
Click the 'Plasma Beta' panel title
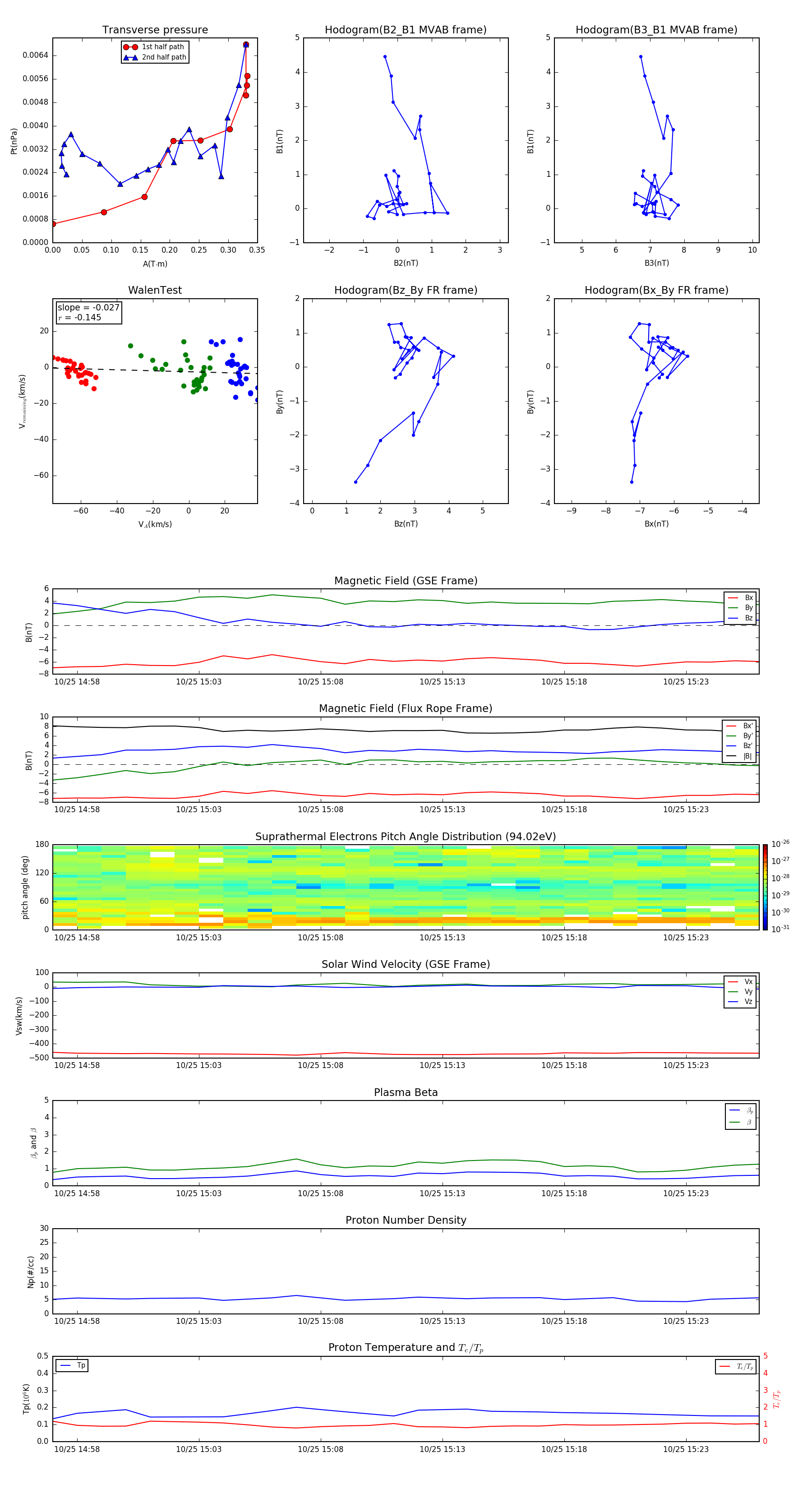point(406,1093)
